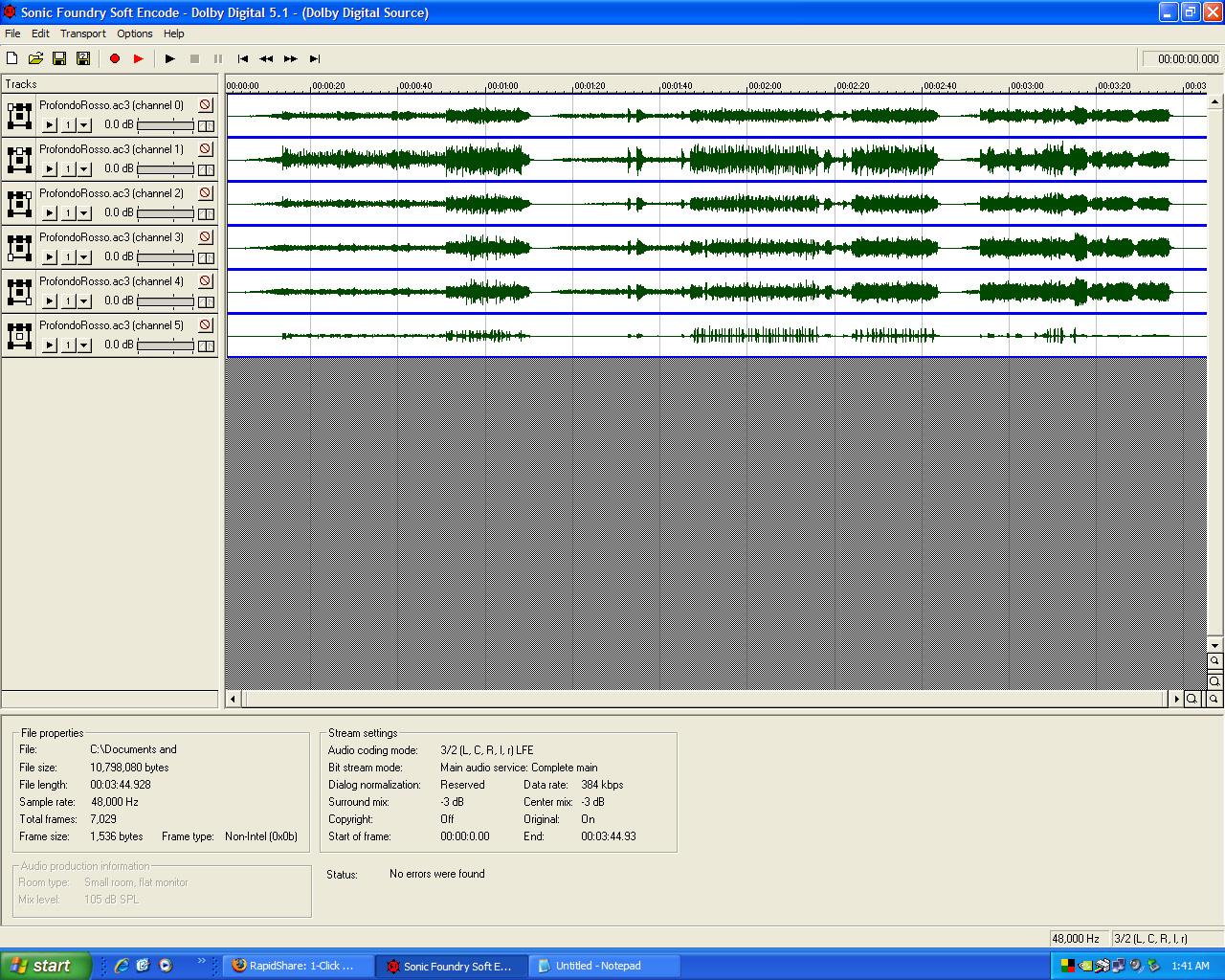Screen dimensions: 1225x980
Task: Click the channel 5 speaker assignment icon
Action: click(19, 336)
